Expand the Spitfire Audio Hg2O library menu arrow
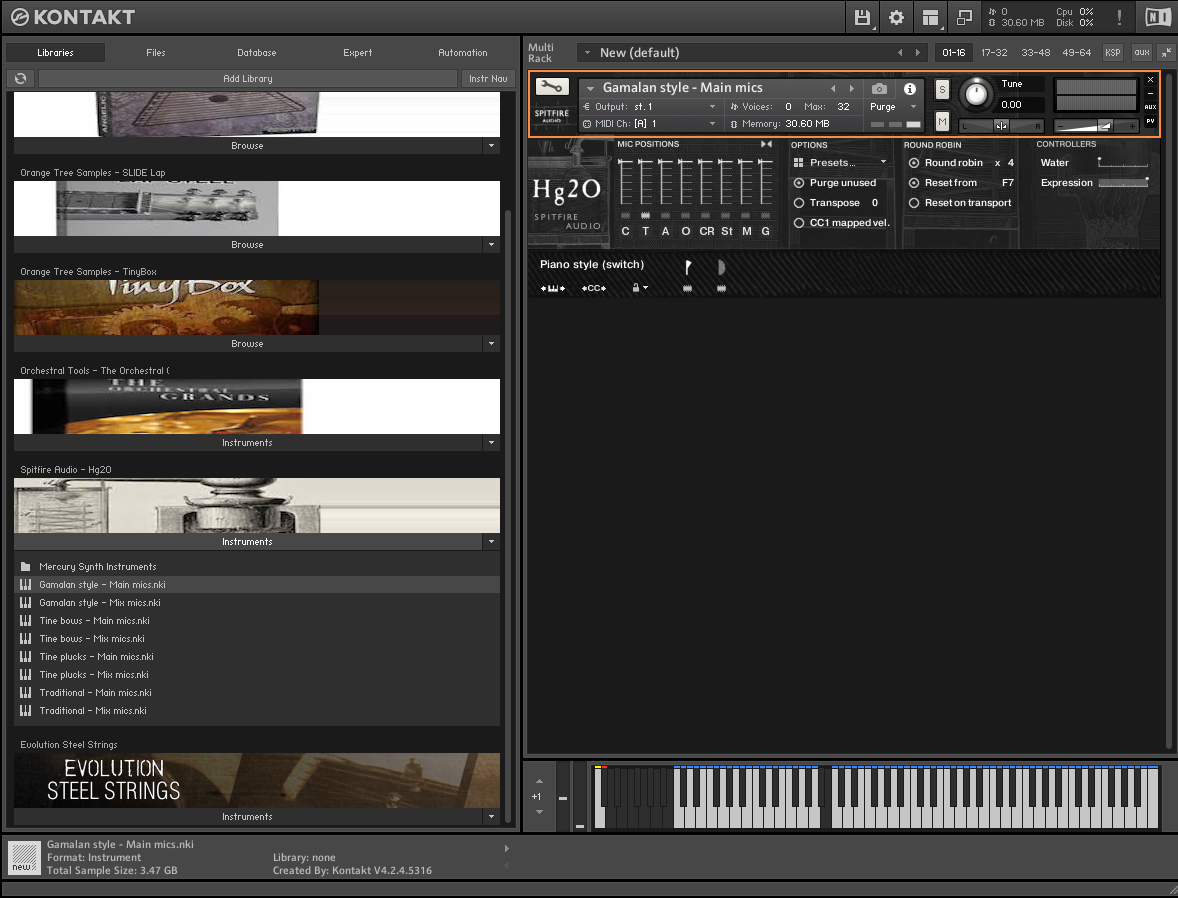This screenshot has height=898, width=1178. pyautogui.click(x=491, y=542)
